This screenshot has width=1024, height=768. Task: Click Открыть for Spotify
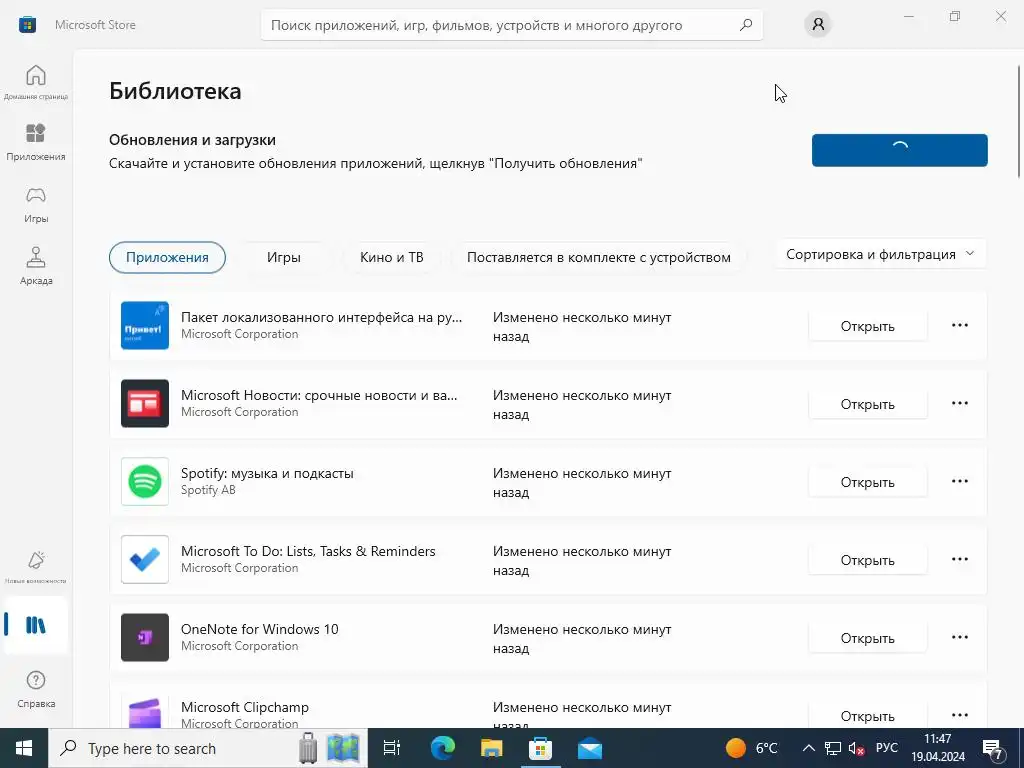867,482
